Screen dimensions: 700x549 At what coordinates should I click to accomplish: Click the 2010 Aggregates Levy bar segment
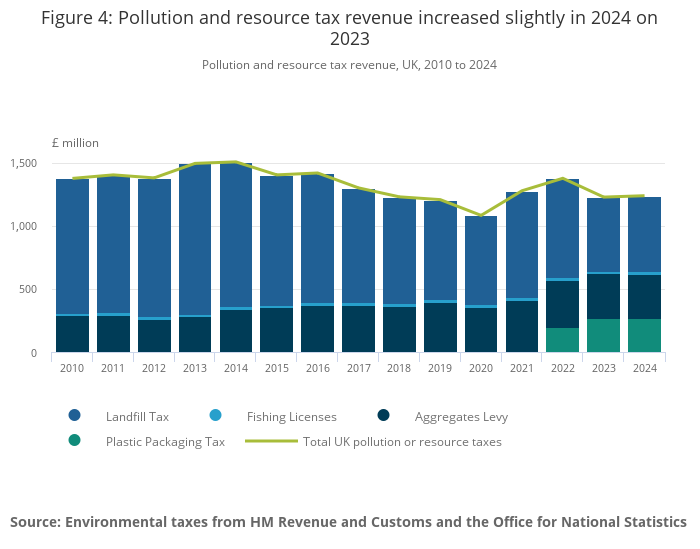coord(72,334)
